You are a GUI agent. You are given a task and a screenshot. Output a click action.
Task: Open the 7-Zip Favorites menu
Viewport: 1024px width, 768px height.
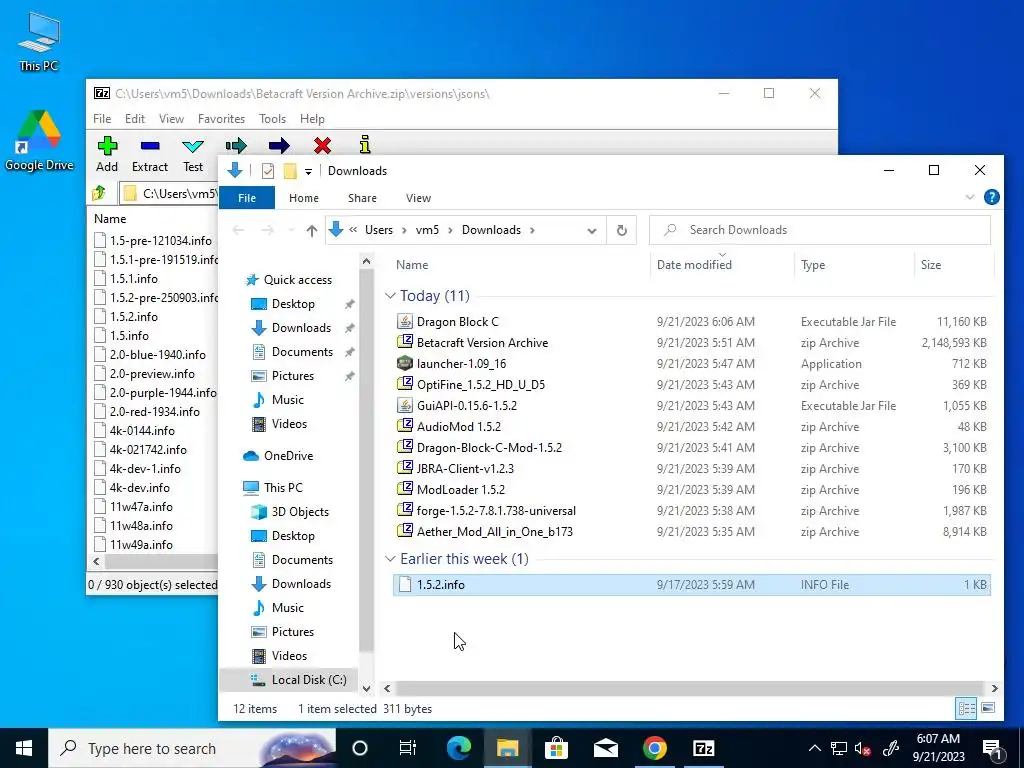point(221,119)
